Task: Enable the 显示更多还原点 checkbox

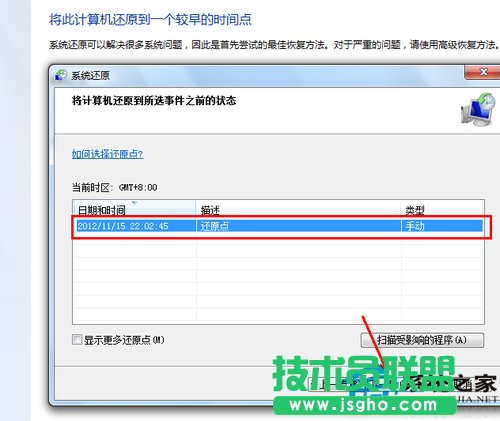Action: (77, 340)
